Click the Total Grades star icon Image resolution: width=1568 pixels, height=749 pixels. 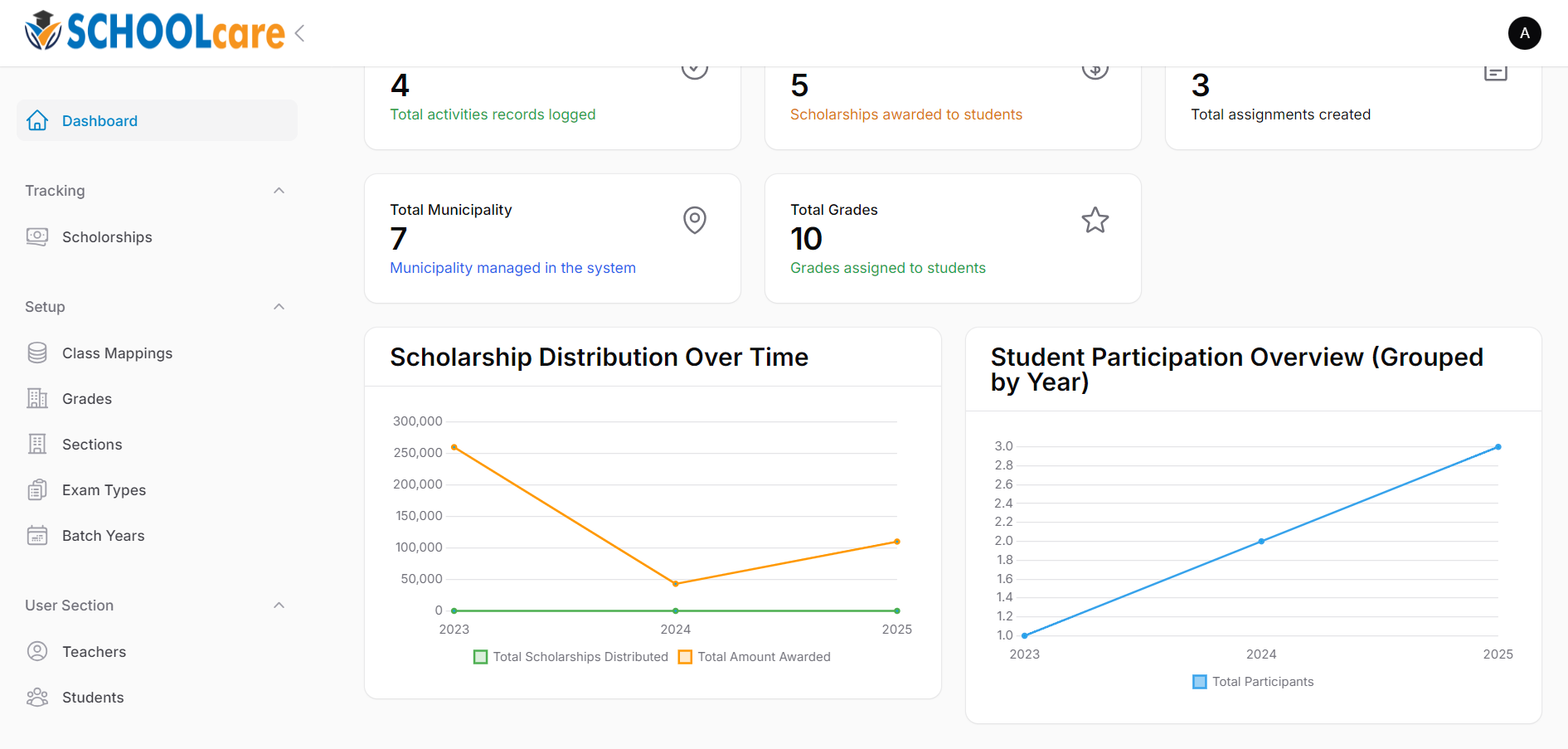[1095, 220]
